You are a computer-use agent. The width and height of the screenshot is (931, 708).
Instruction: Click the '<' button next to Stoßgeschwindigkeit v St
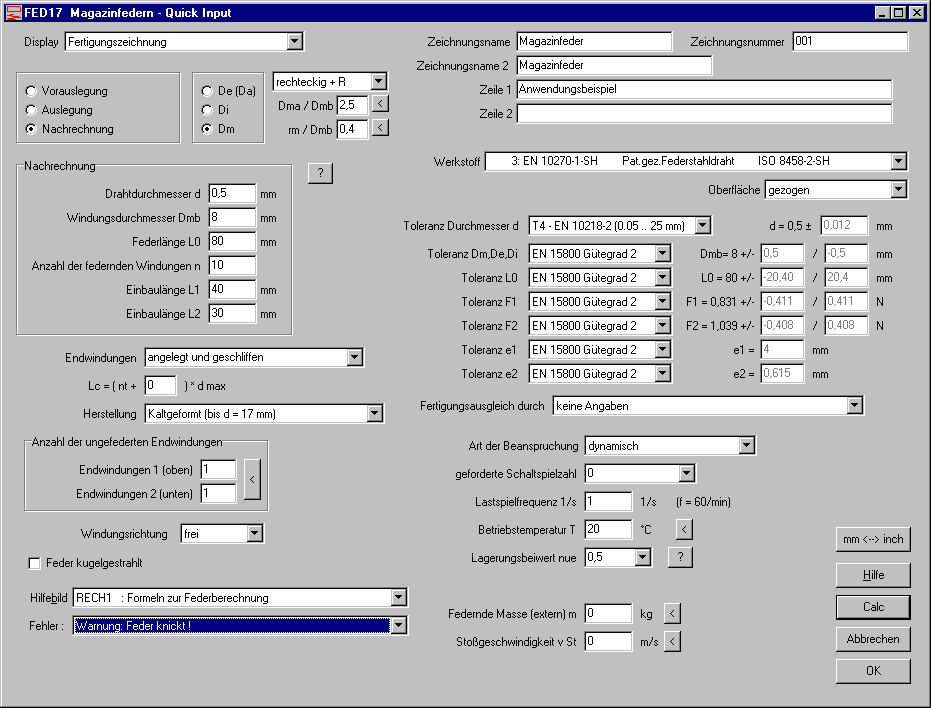tap(672, 641)
